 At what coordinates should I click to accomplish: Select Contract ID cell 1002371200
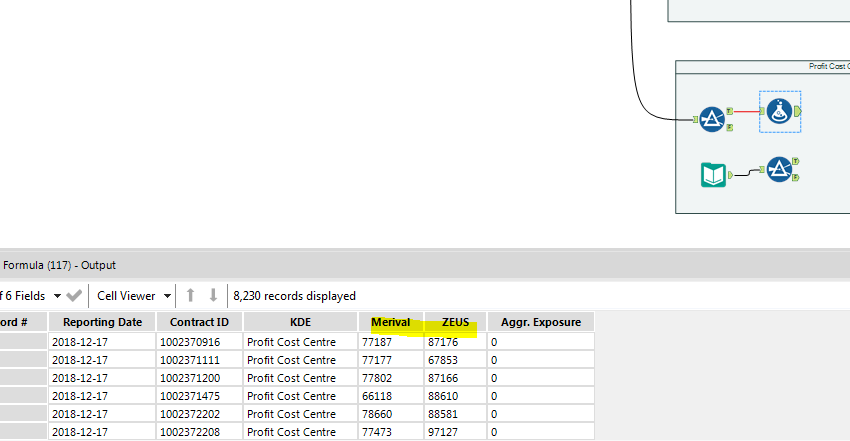pos(199,378)
